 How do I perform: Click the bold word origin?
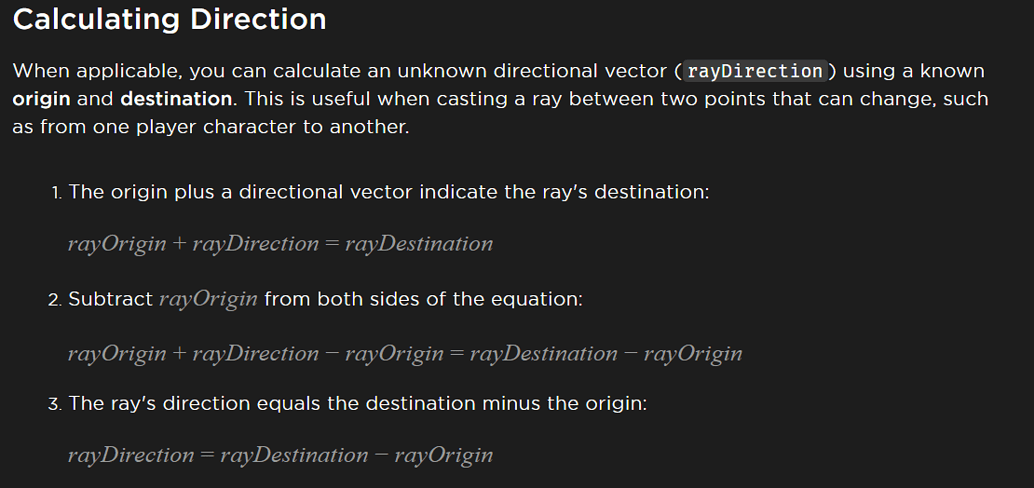[x=42, y=99]
